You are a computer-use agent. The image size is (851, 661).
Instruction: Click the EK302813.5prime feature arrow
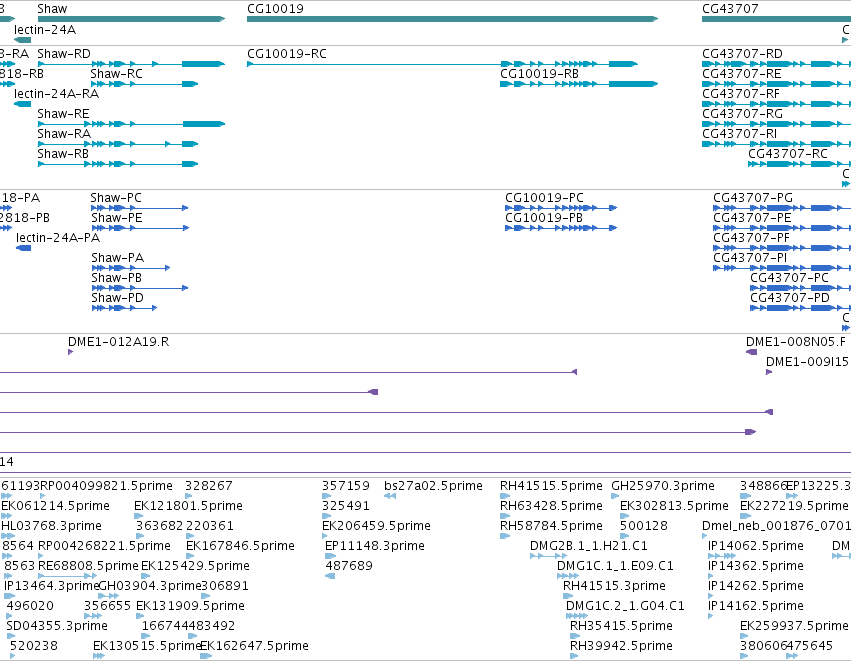click(x=624, y=516)
